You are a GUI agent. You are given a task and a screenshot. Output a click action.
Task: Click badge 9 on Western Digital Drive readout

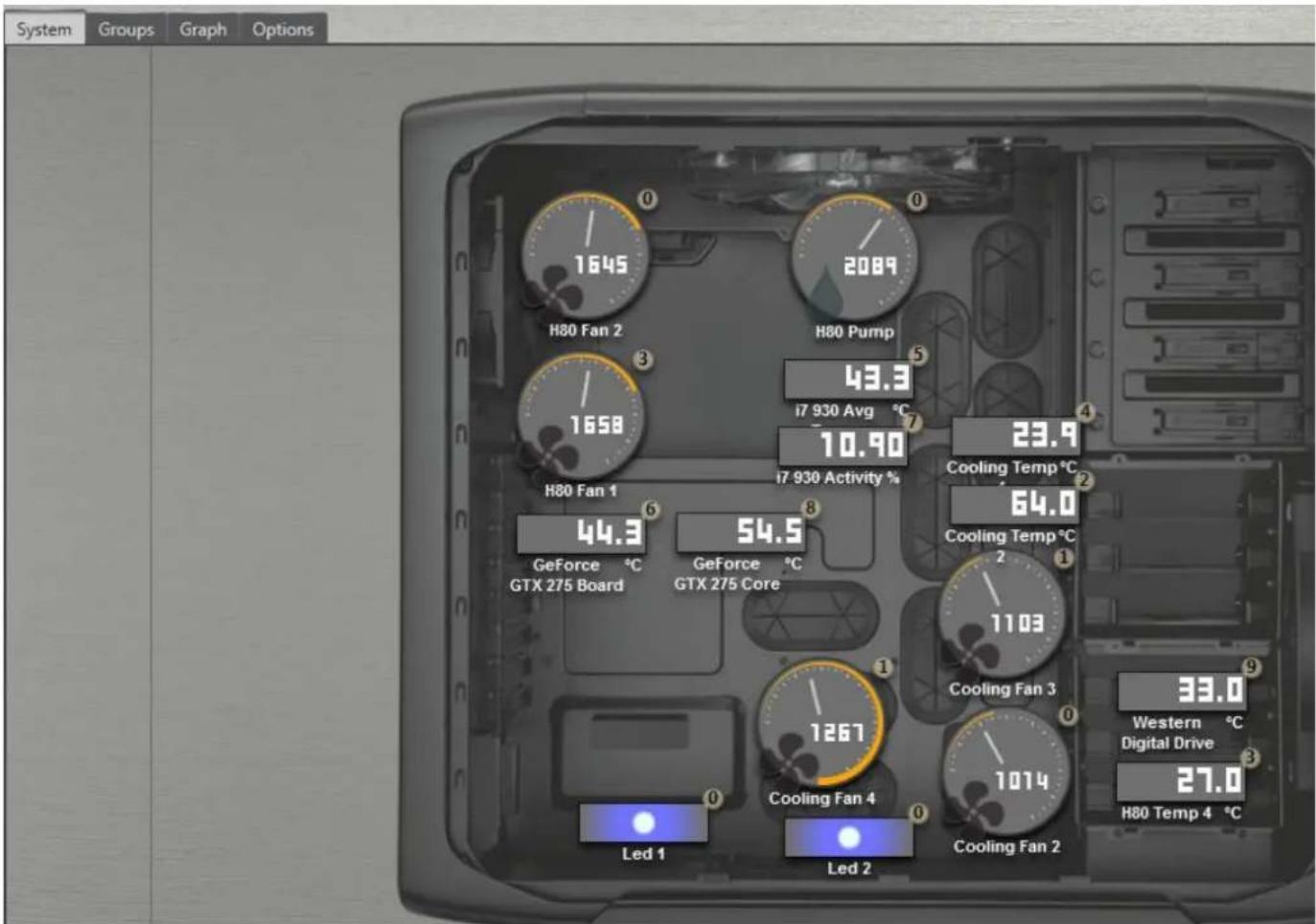click(1251, 666)
